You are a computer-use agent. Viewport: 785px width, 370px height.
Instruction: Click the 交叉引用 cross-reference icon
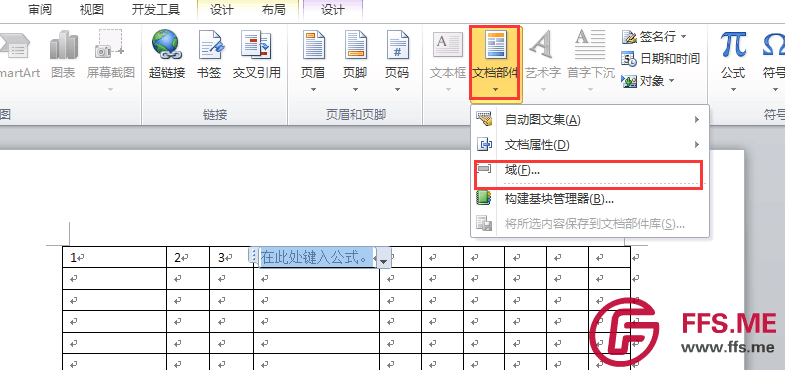[x=256, y=44]
